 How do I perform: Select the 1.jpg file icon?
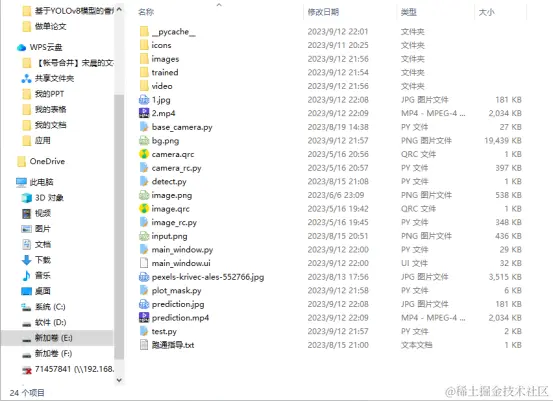[144, 99]
